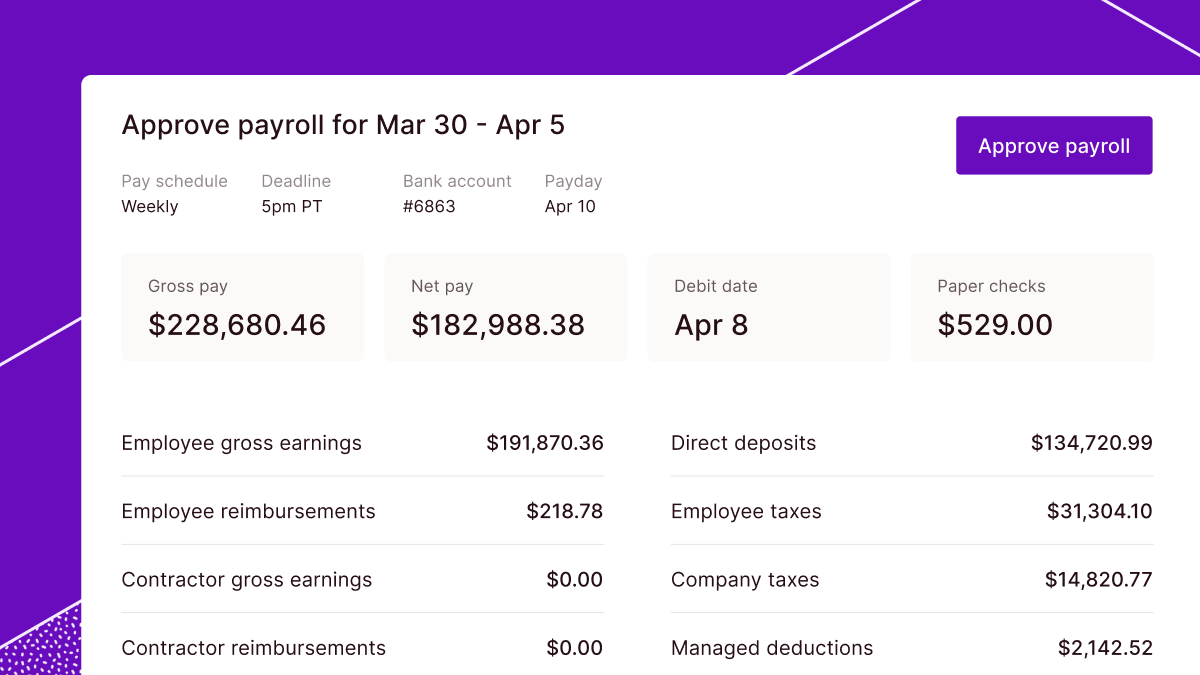Click the Contractor gross earnings row
This screenshot has width=1200, height=675.
coord(362,580)
